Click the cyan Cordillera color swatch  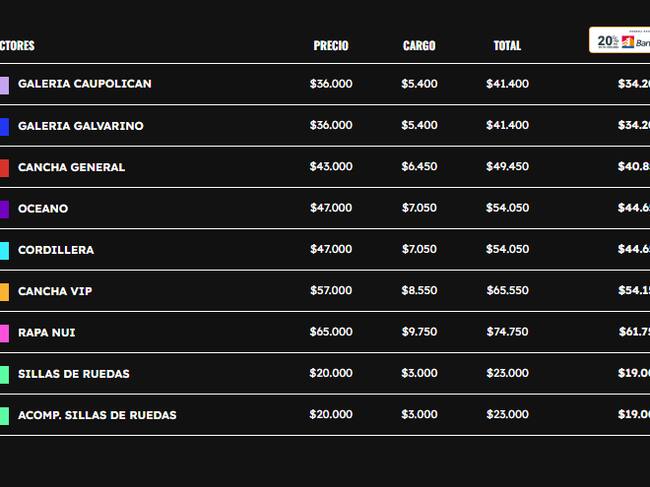pyautogui.click(x=4, y=251)
